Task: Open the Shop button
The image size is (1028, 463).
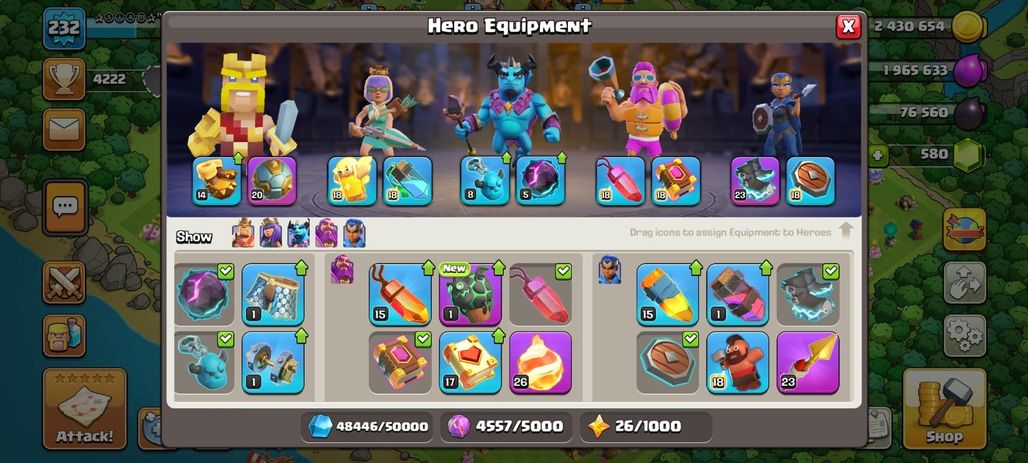Action: pos(944,409)
